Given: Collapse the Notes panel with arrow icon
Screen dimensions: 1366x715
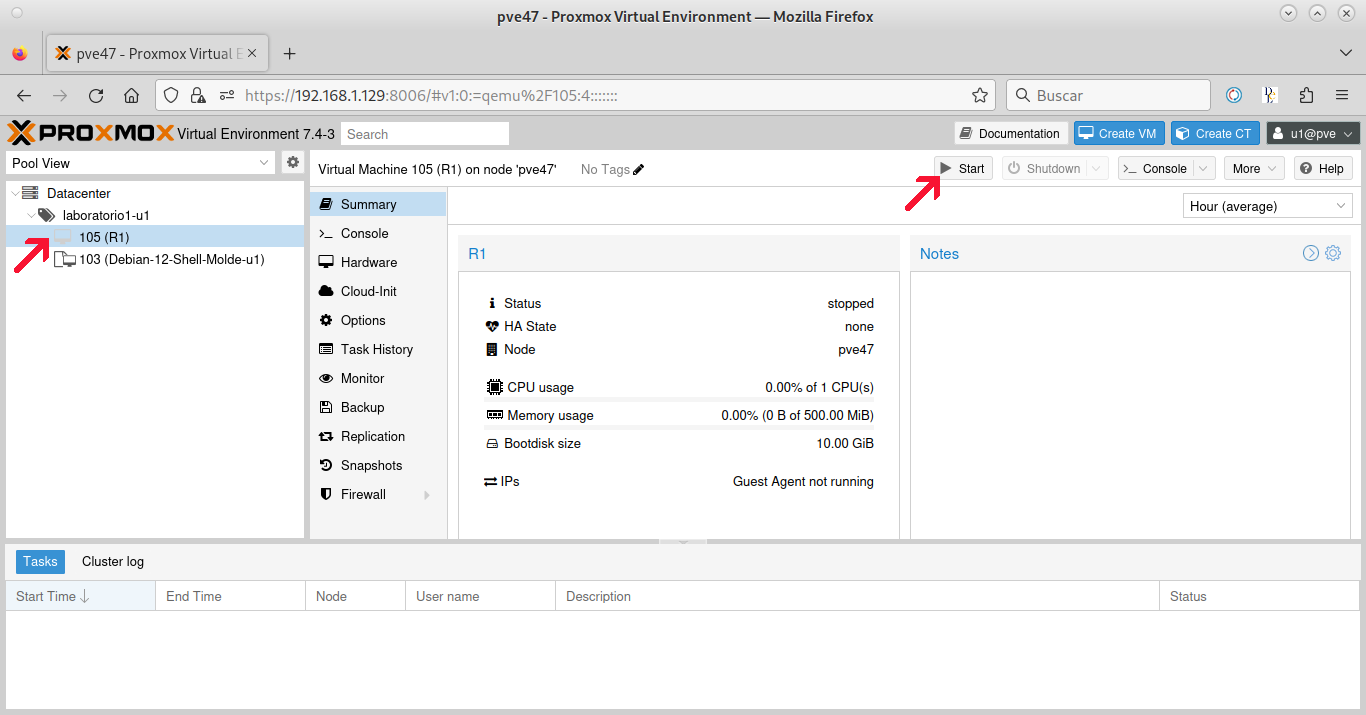Looking at the screenshot, I should coord(1311,253).
